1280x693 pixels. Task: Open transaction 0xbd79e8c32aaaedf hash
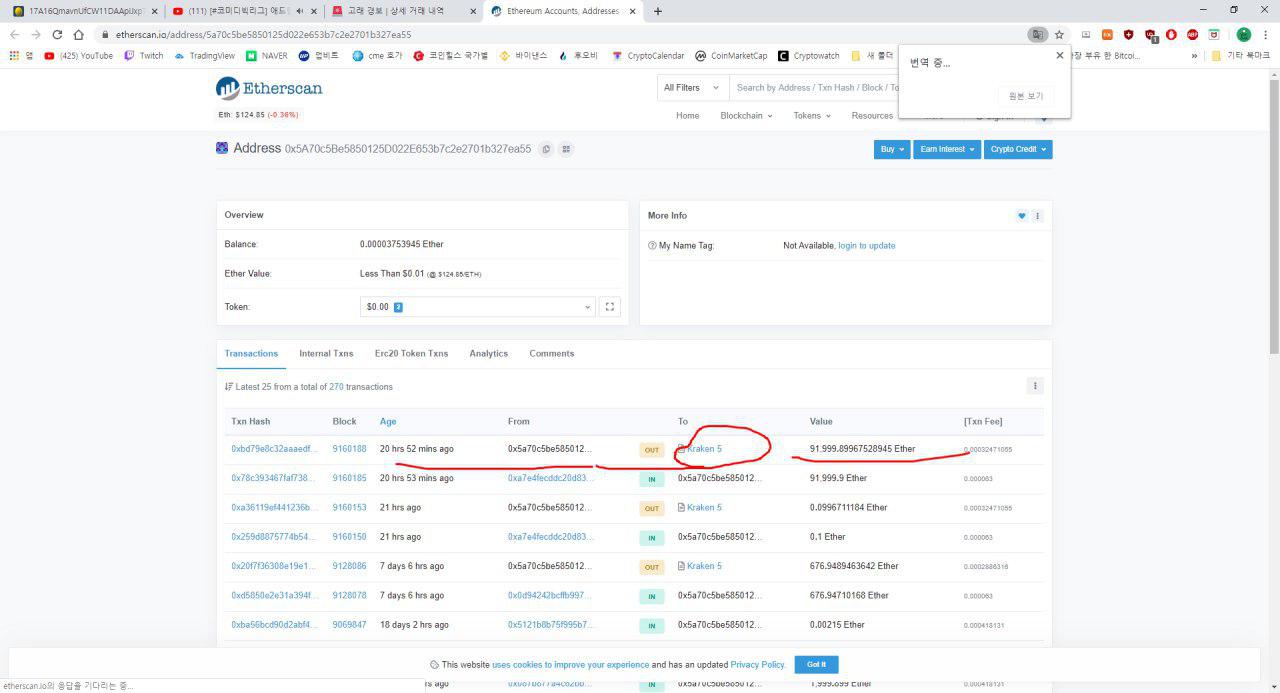click(274, 450)
